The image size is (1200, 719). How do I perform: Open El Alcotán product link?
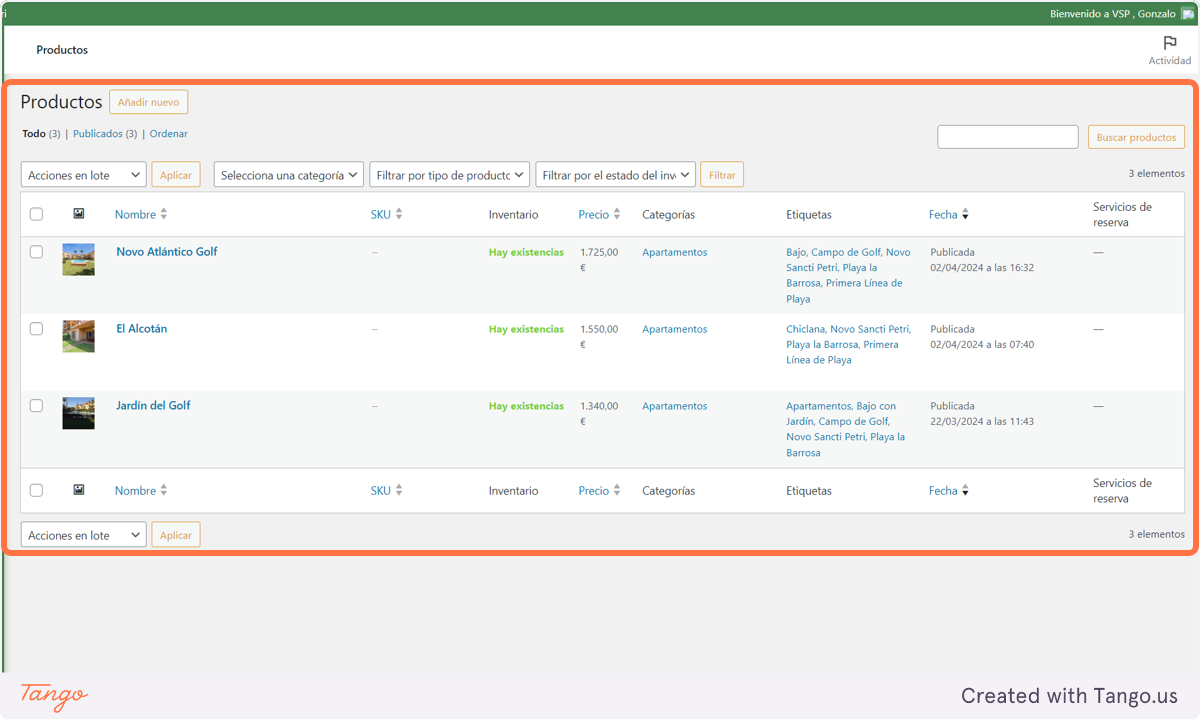click(142, 328)
